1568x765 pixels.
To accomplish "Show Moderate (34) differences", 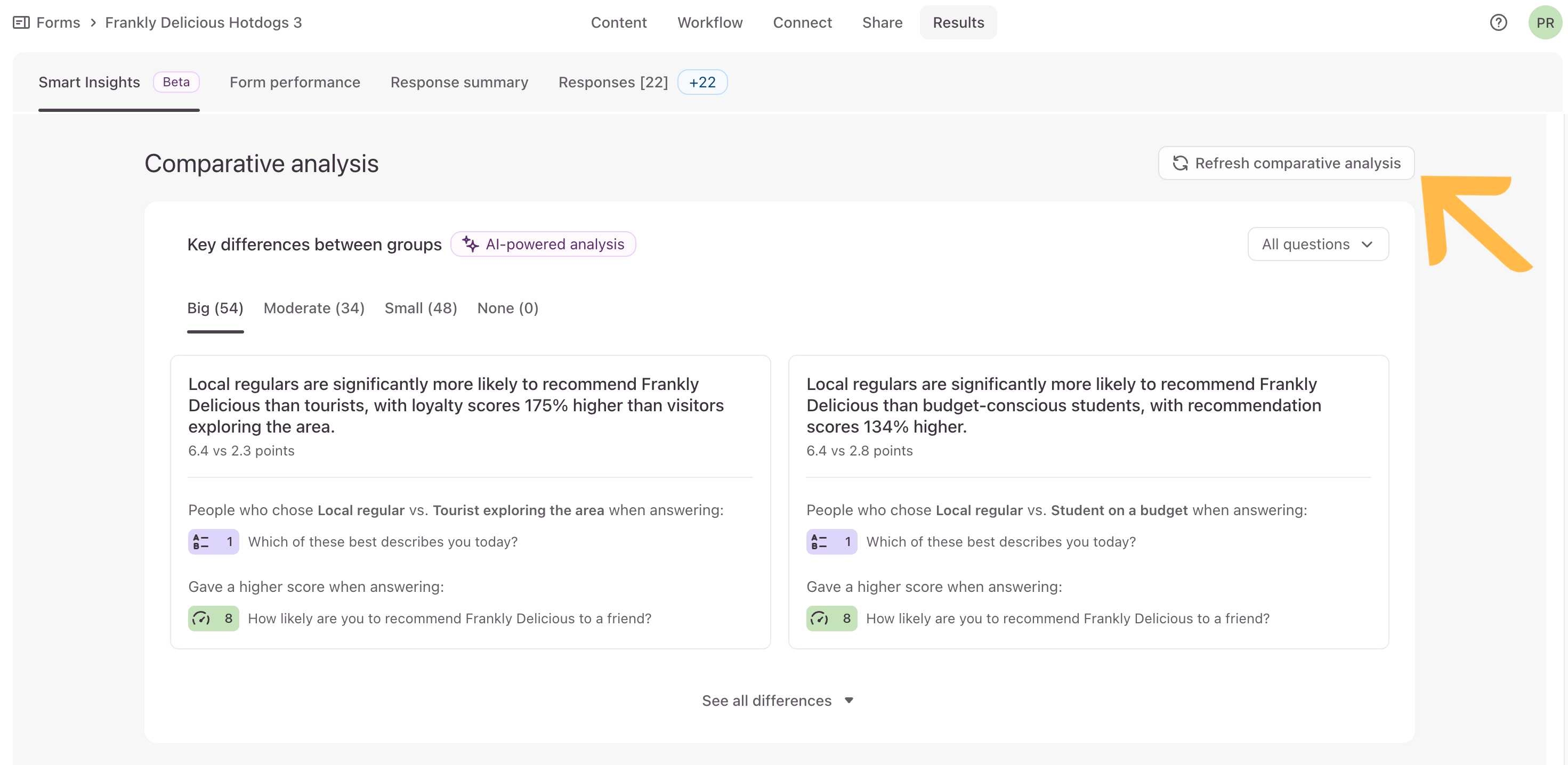I will 314,308.
